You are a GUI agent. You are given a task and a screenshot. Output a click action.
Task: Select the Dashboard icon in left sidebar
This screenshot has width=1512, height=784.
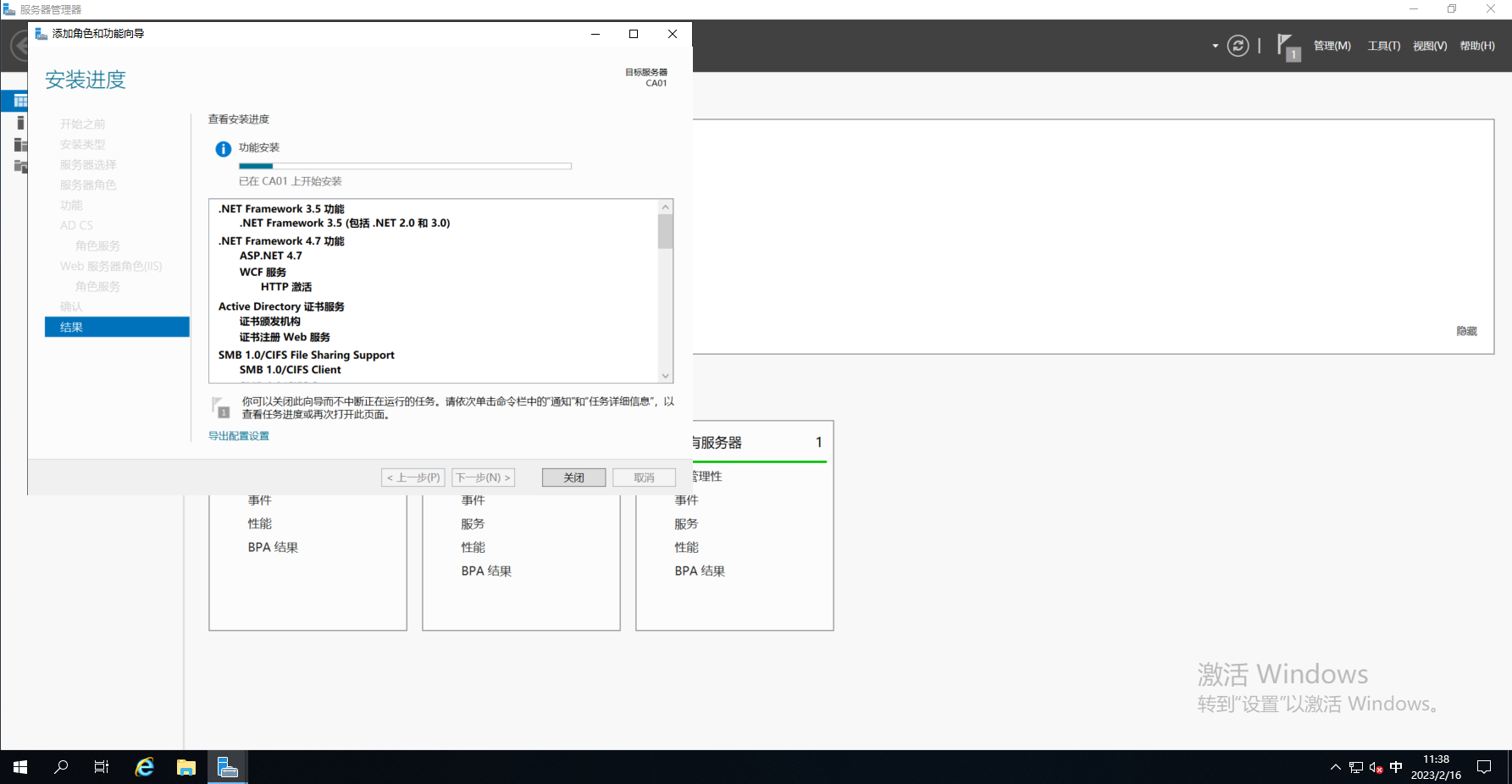pyautogui.click(x=20, y=101)
